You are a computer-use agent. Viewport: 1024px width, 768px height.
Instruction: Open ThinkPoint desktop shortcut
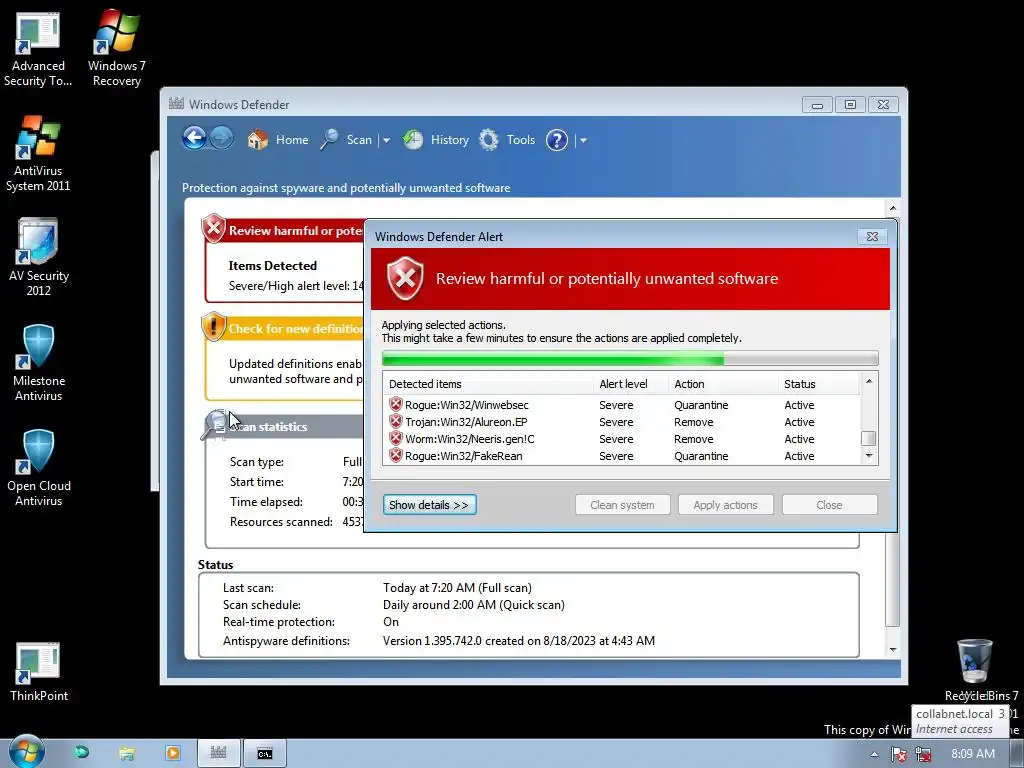39,672
